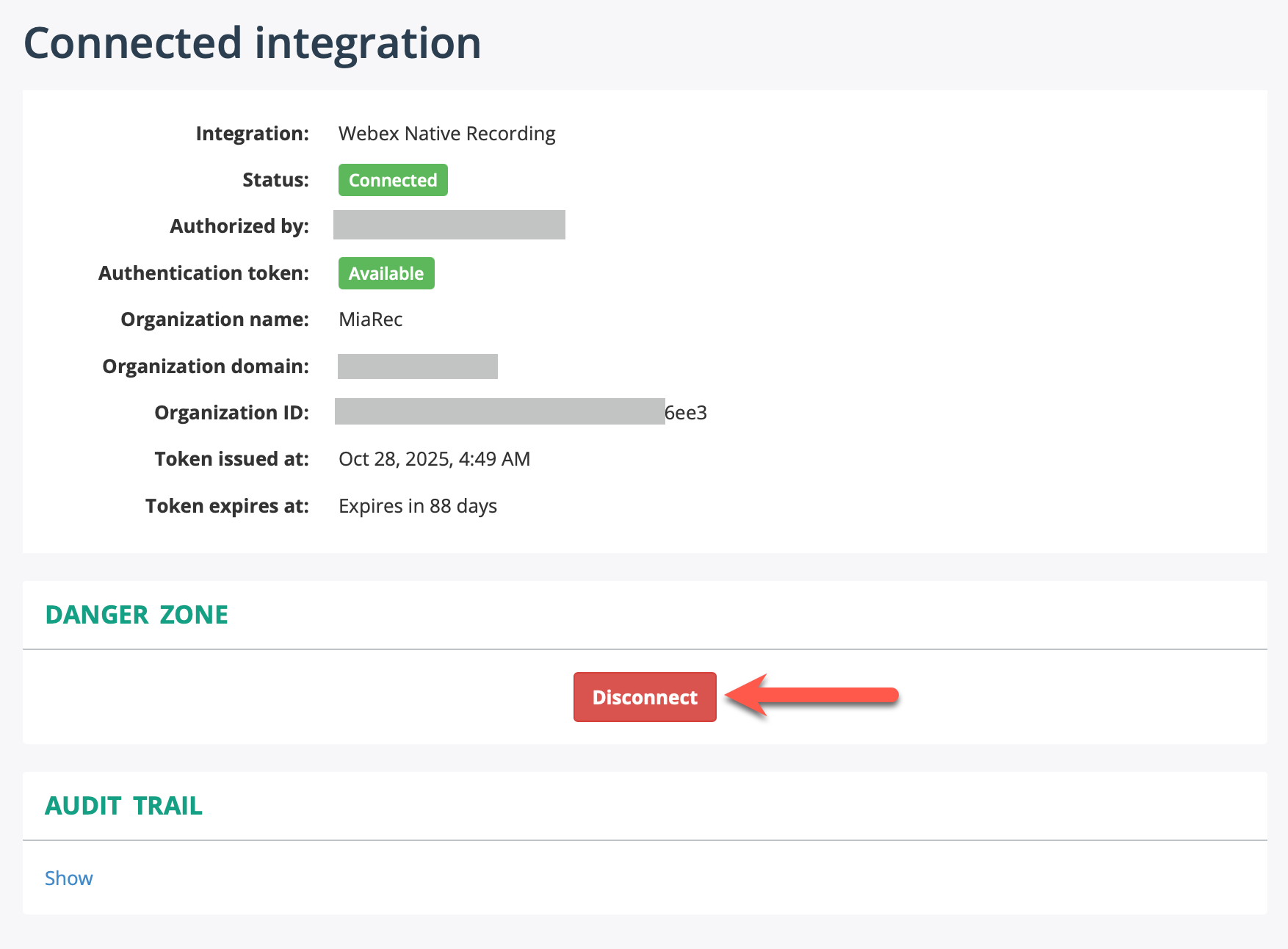Click the DANGER ZONE section heading
This screenshot has width=1288, height=949.
pos(137,614)
